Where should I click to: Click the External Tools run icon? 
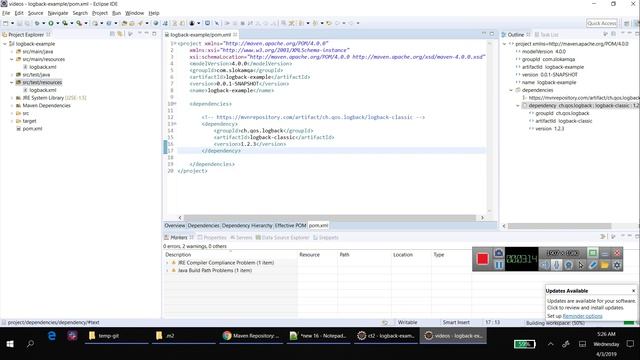point(79,23)
